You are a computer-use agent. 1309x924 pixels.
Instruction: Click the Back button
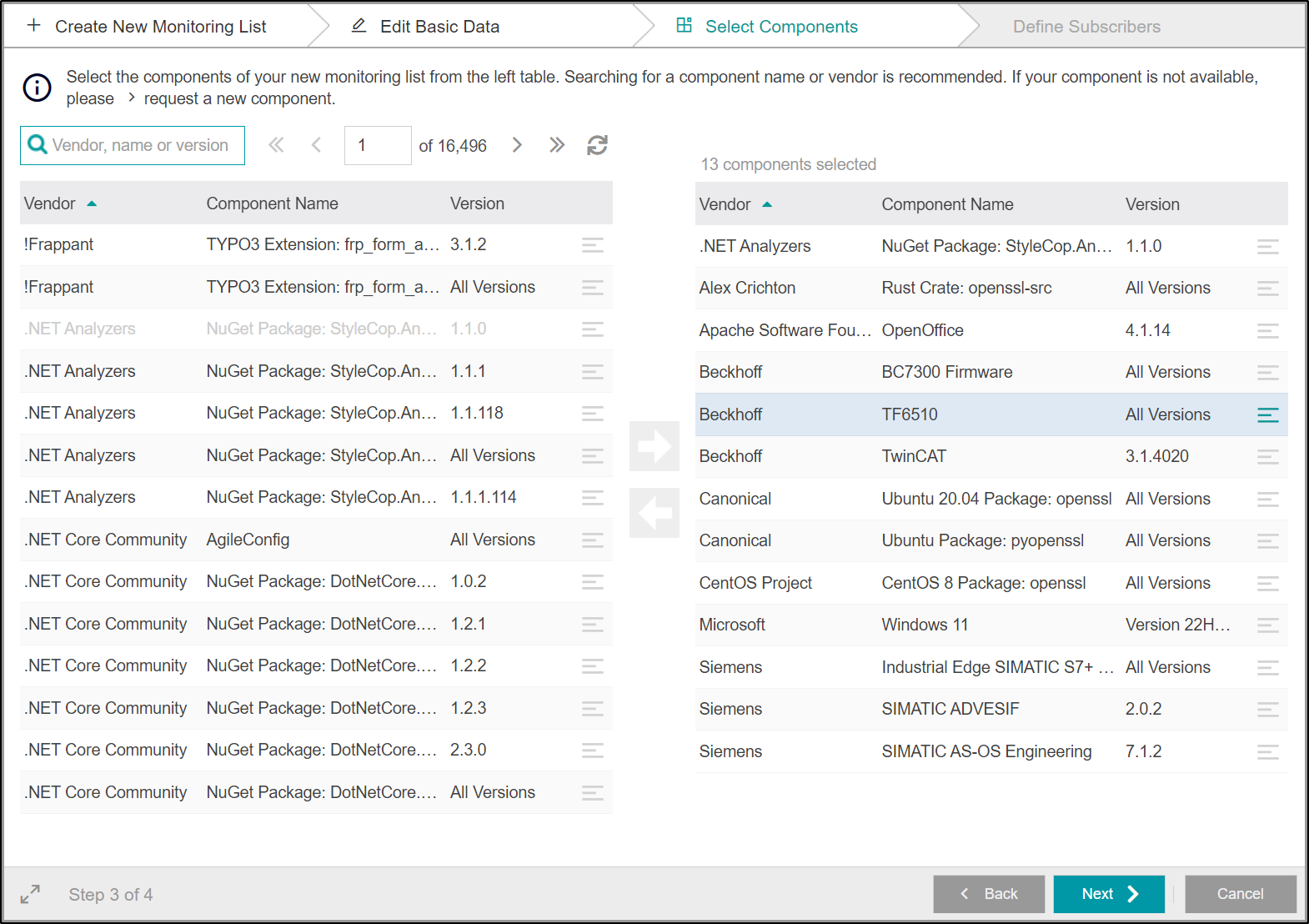[989, 894]
